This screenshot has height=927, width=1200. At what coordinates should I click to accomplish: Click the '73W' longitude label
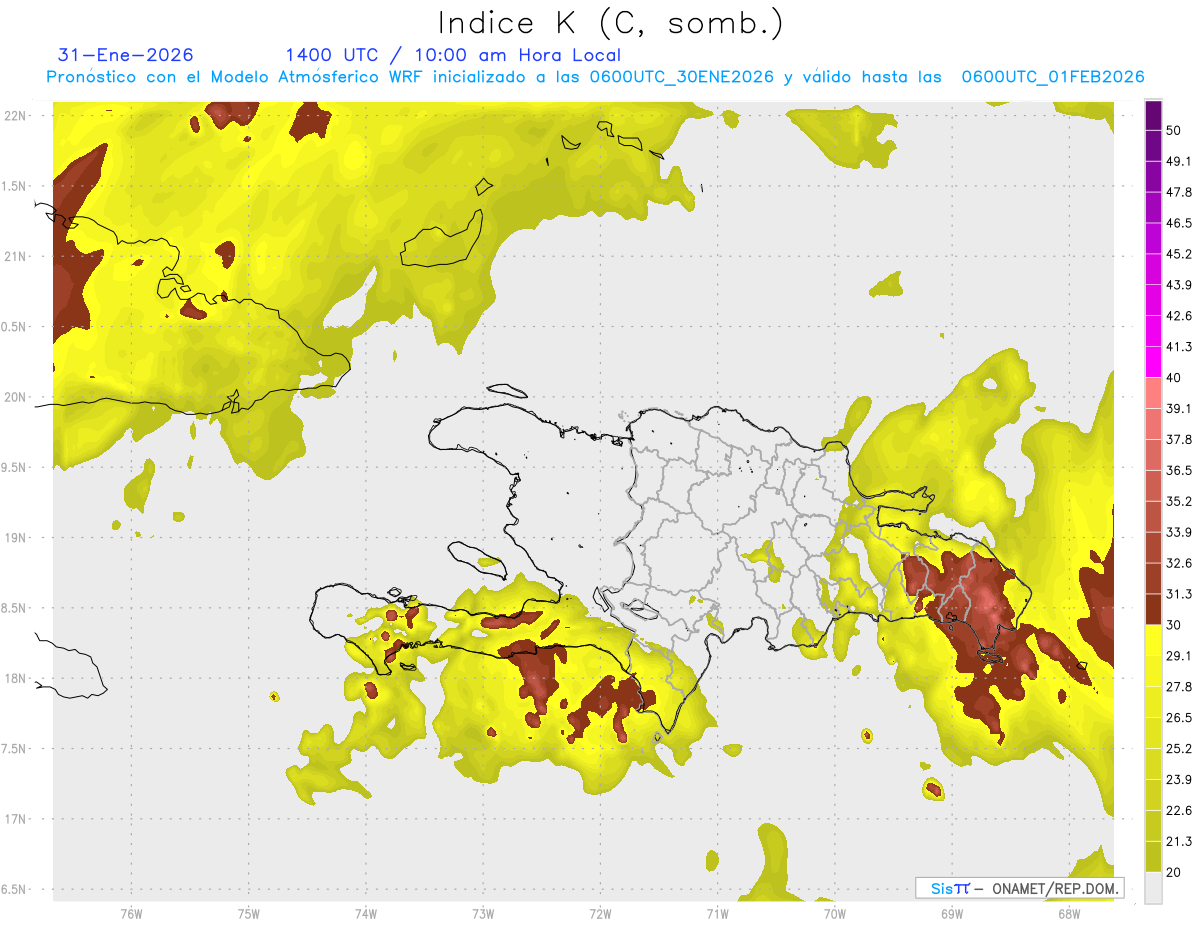(x=483, y=914)
